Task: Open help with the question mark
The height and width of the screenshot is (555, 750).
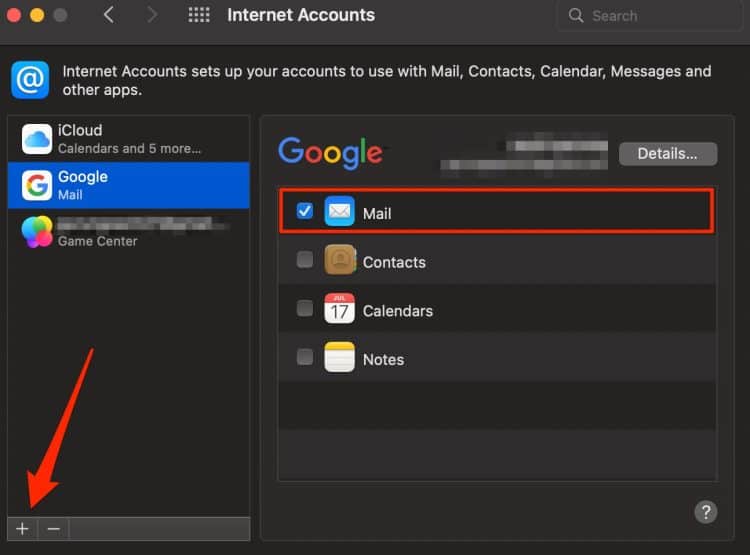Action: [706, 512]
